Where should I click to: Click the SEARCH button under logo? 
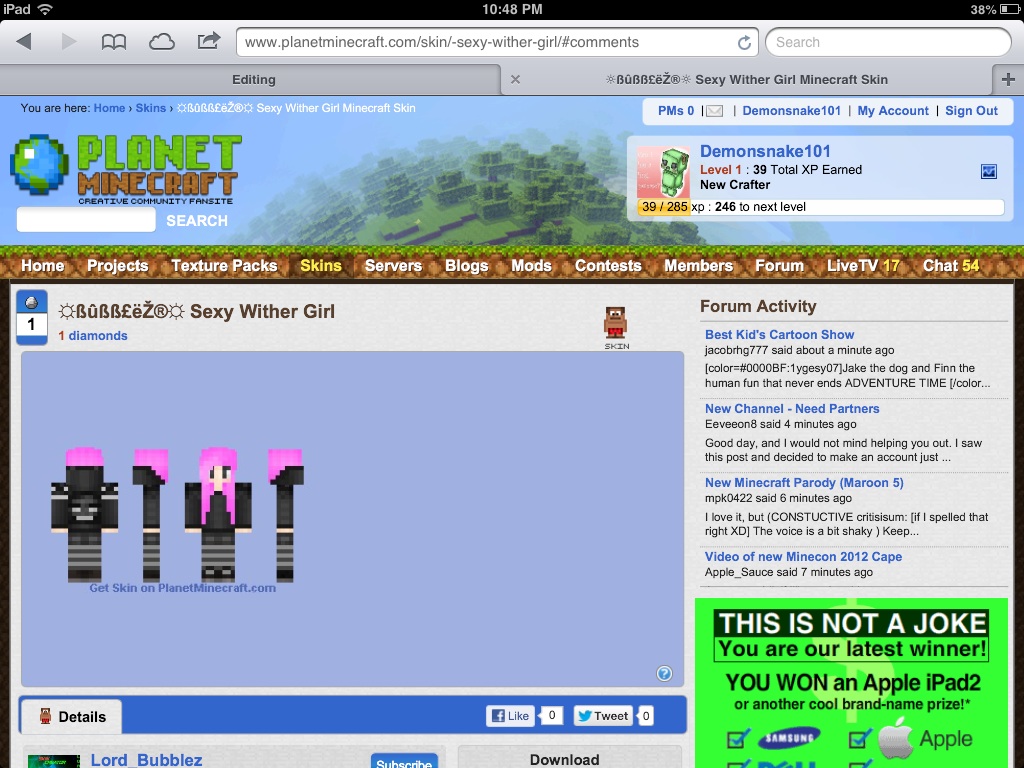(x=197, y=221)
